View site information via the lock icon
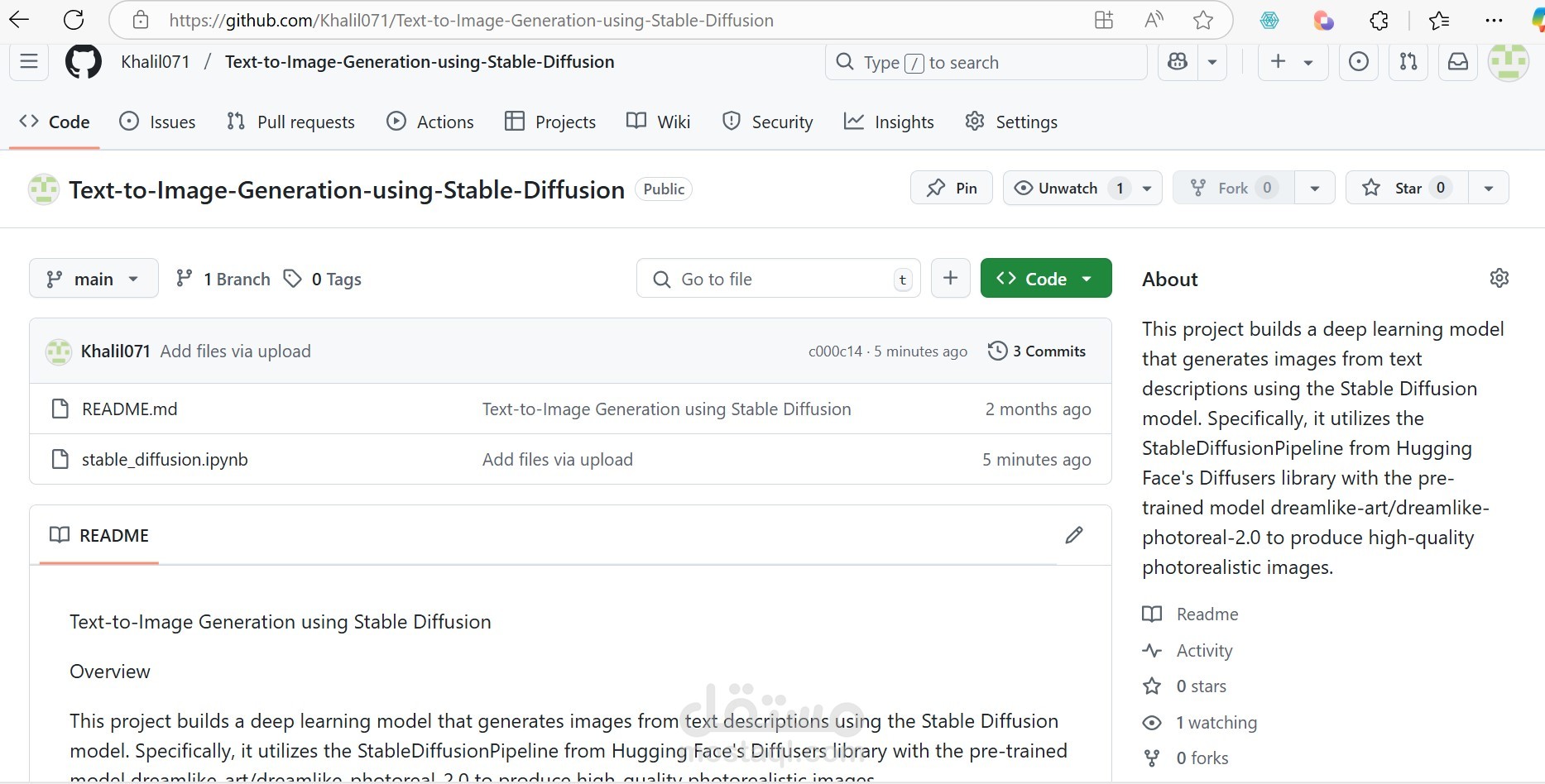Screen dimensions: 1545x784 coord(141,20)
